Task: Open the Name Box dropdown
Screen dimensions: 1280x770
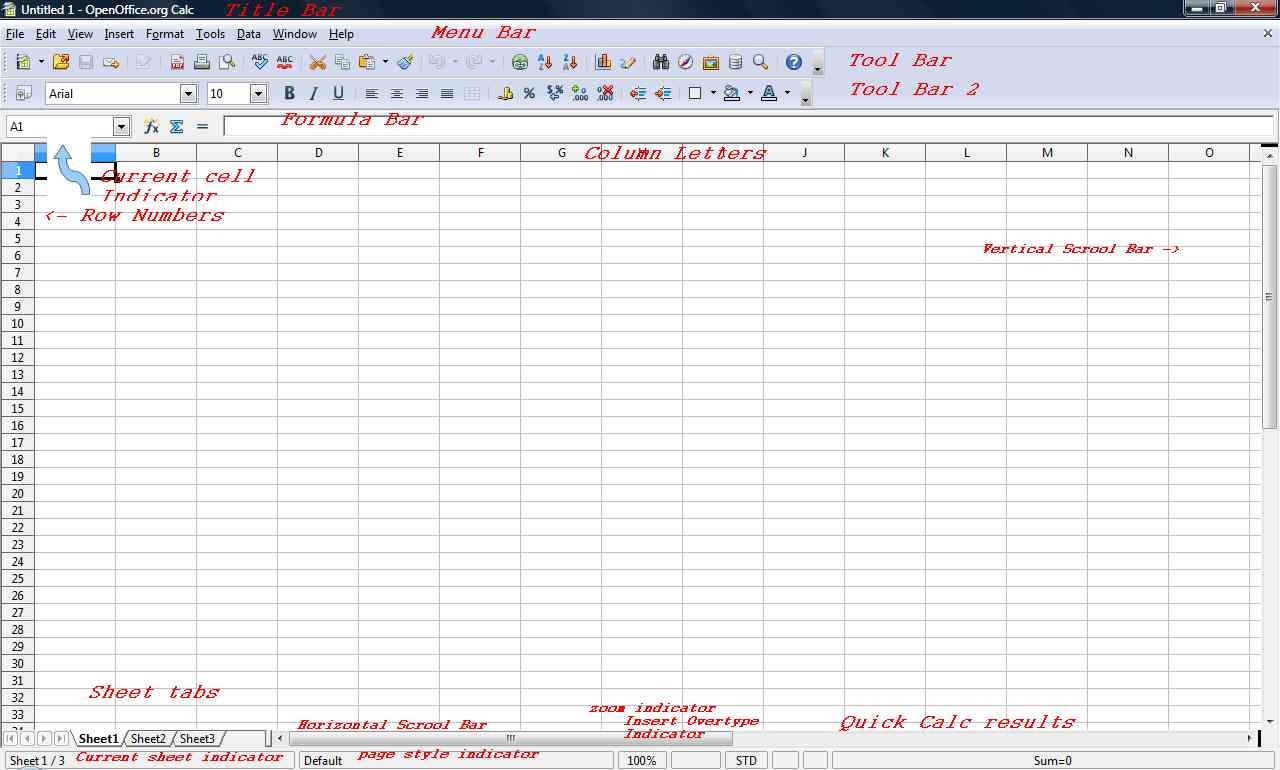Action: point(122,127)
